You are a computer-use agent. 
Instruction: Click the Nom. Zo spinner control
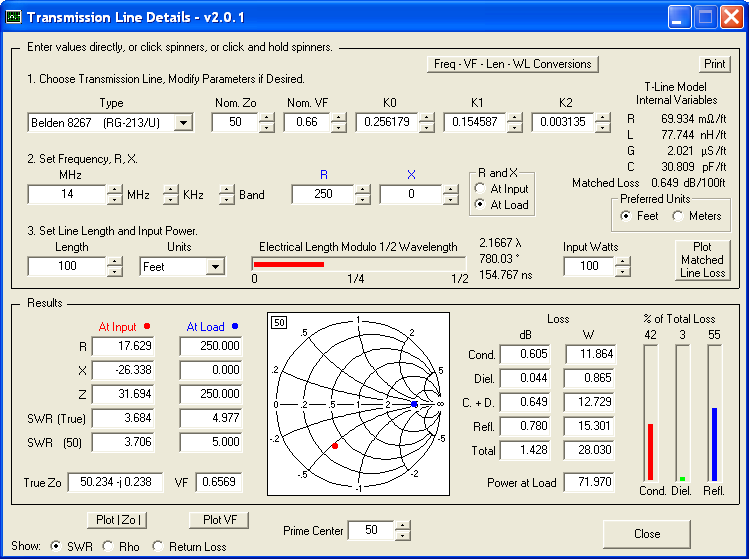(x=266, y=123)
